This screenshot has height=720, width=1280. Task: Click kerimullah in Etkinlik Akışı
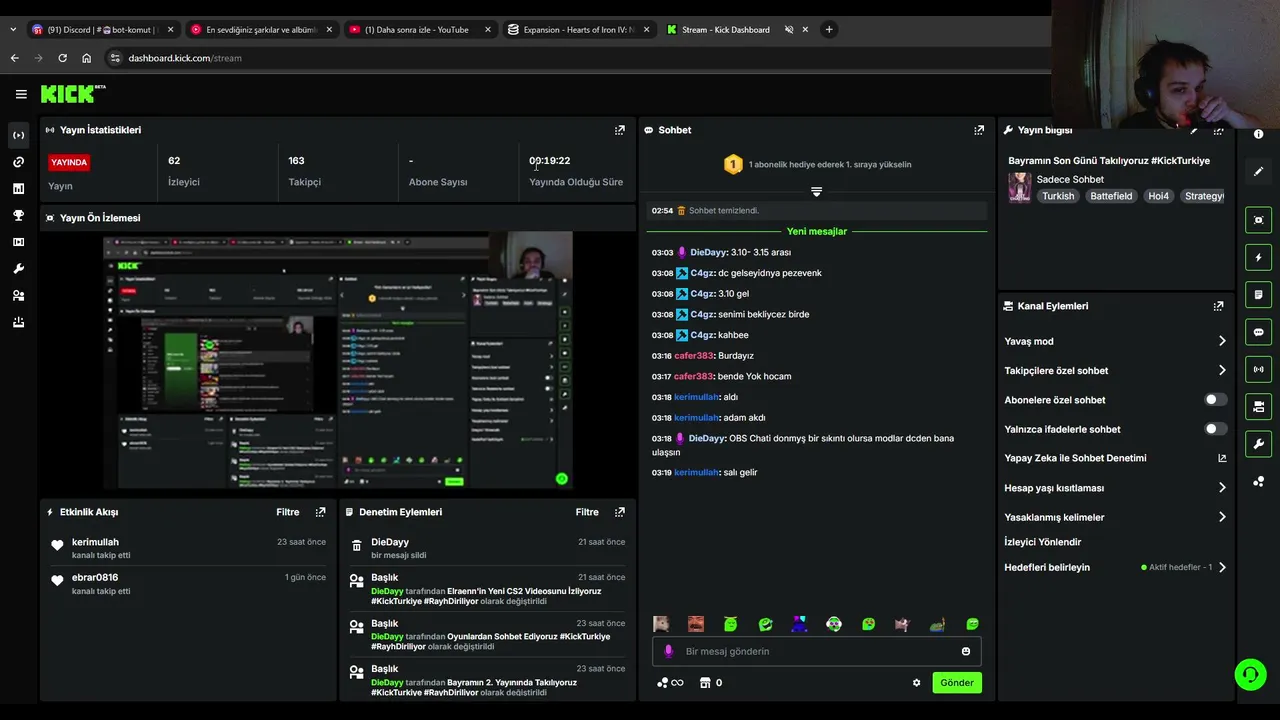point(95,542)
